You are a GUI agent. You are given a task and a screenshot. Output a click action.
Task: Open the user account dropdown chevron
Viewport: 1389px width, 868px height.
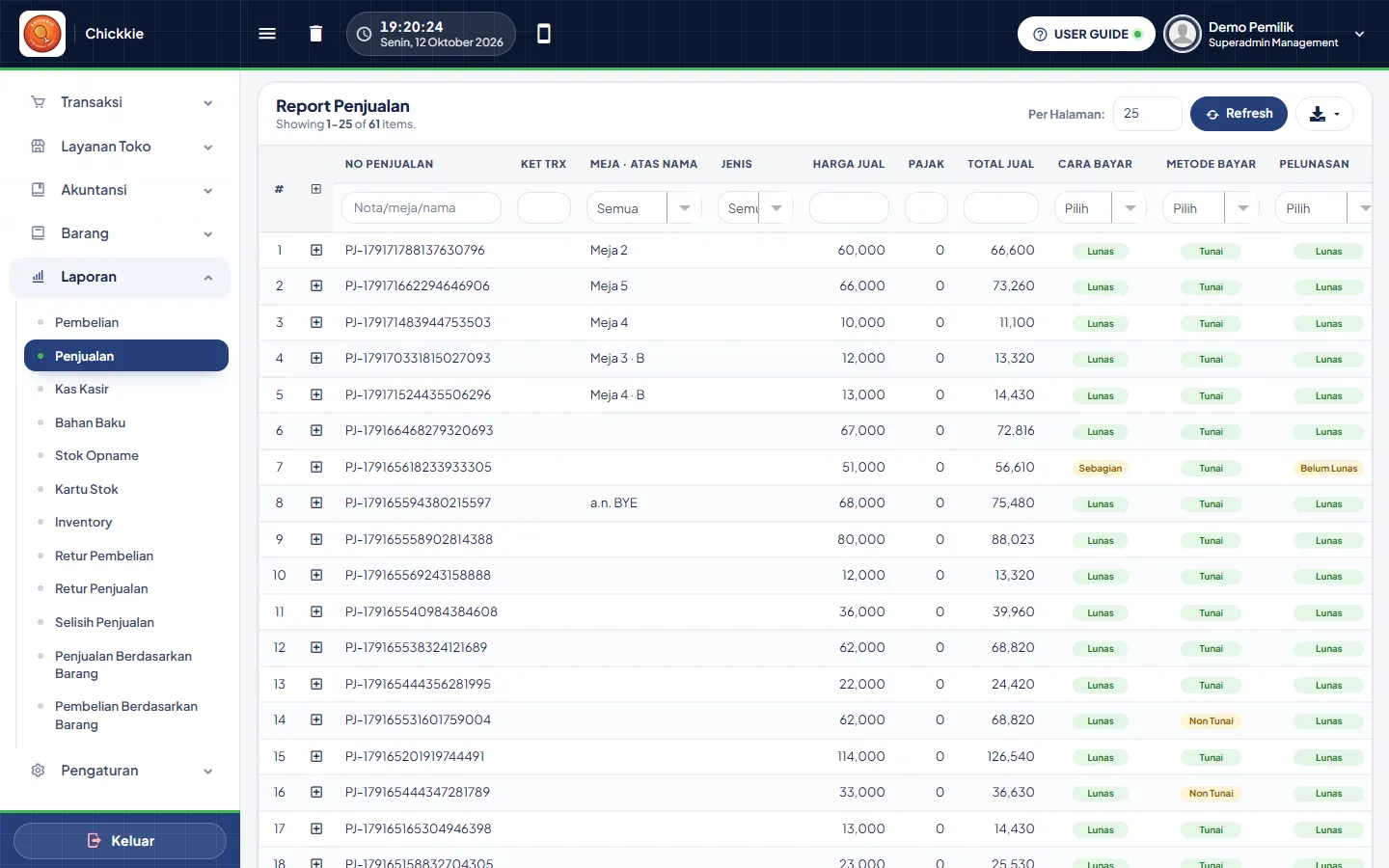(1360, 34)
